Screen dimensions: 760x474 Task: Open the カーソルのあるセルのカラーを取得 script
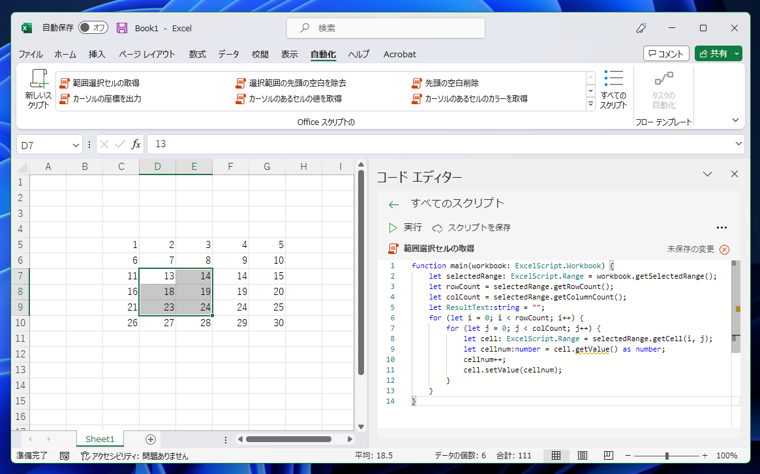click(470, 98)
